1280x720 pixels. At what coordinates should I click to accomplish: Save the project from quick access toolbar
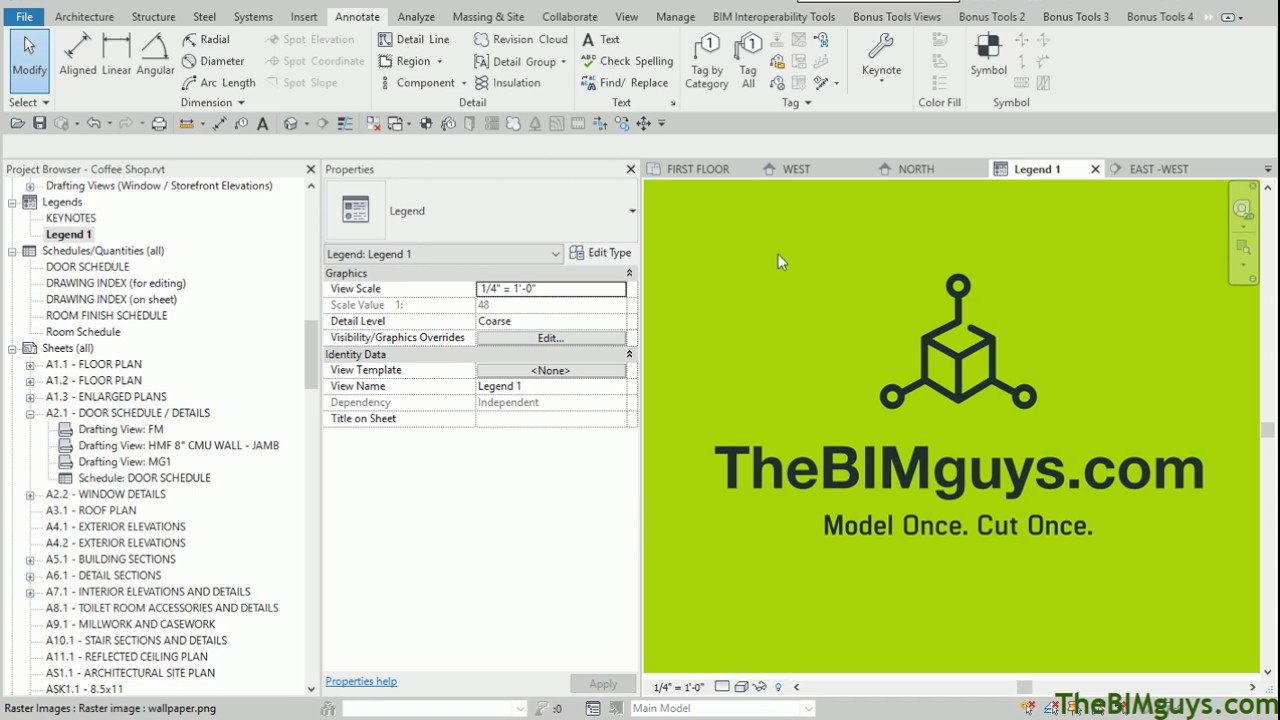pos(39,123)
